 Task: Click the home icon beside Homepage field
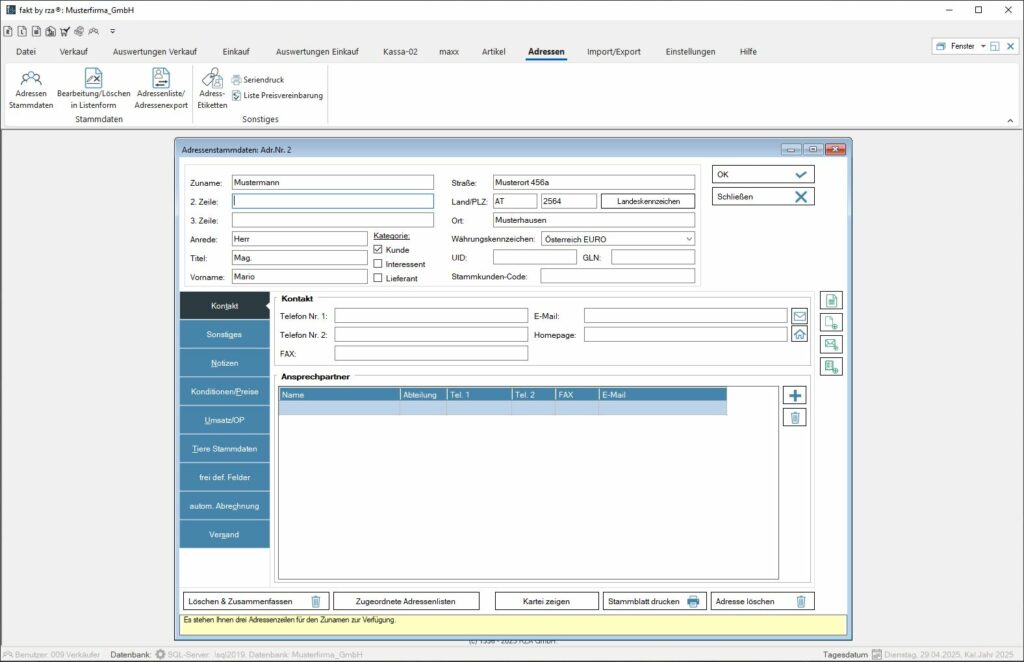(x=799, y=334)
